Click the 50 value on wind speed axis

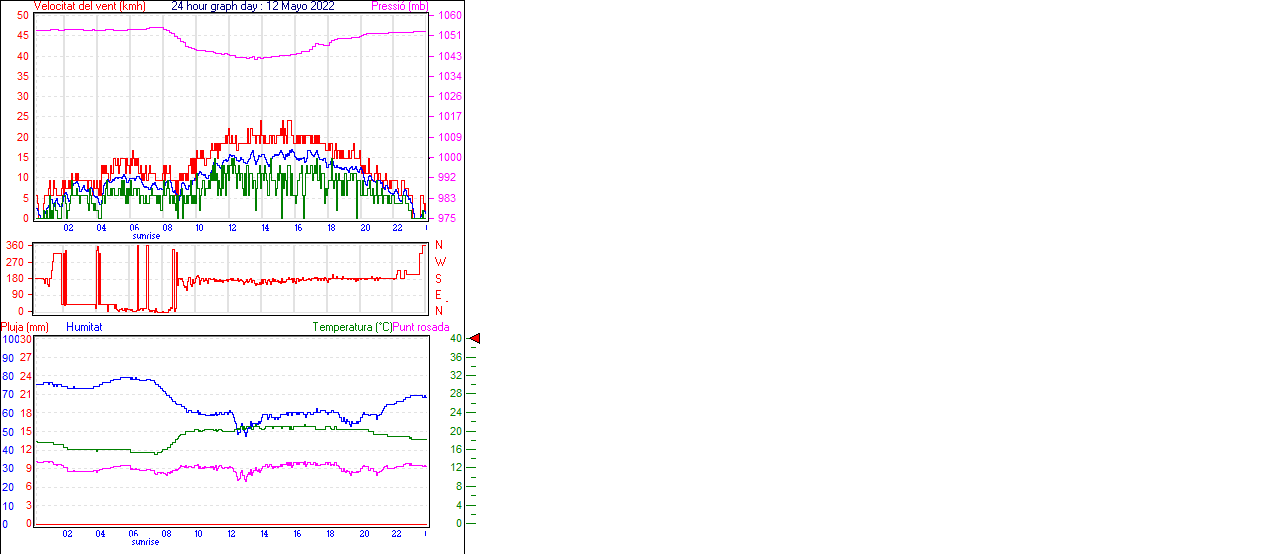point(23,16)
